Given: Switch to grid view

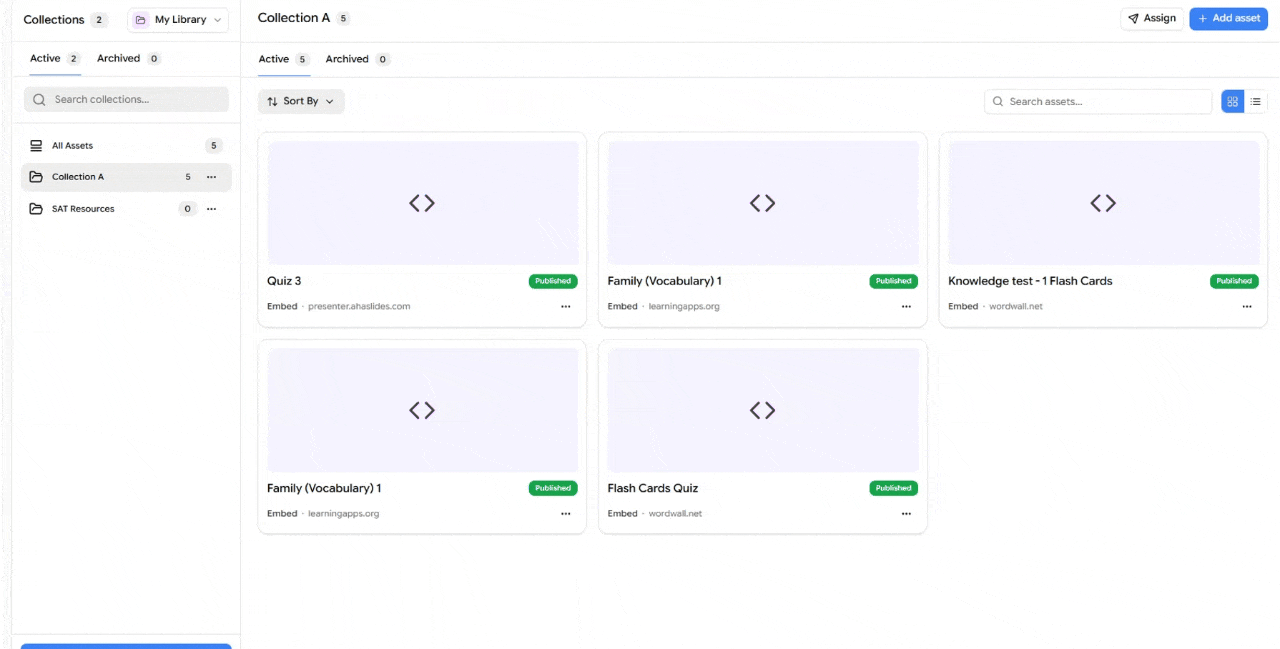Looking at the screenshot, I should [1233, 101].
